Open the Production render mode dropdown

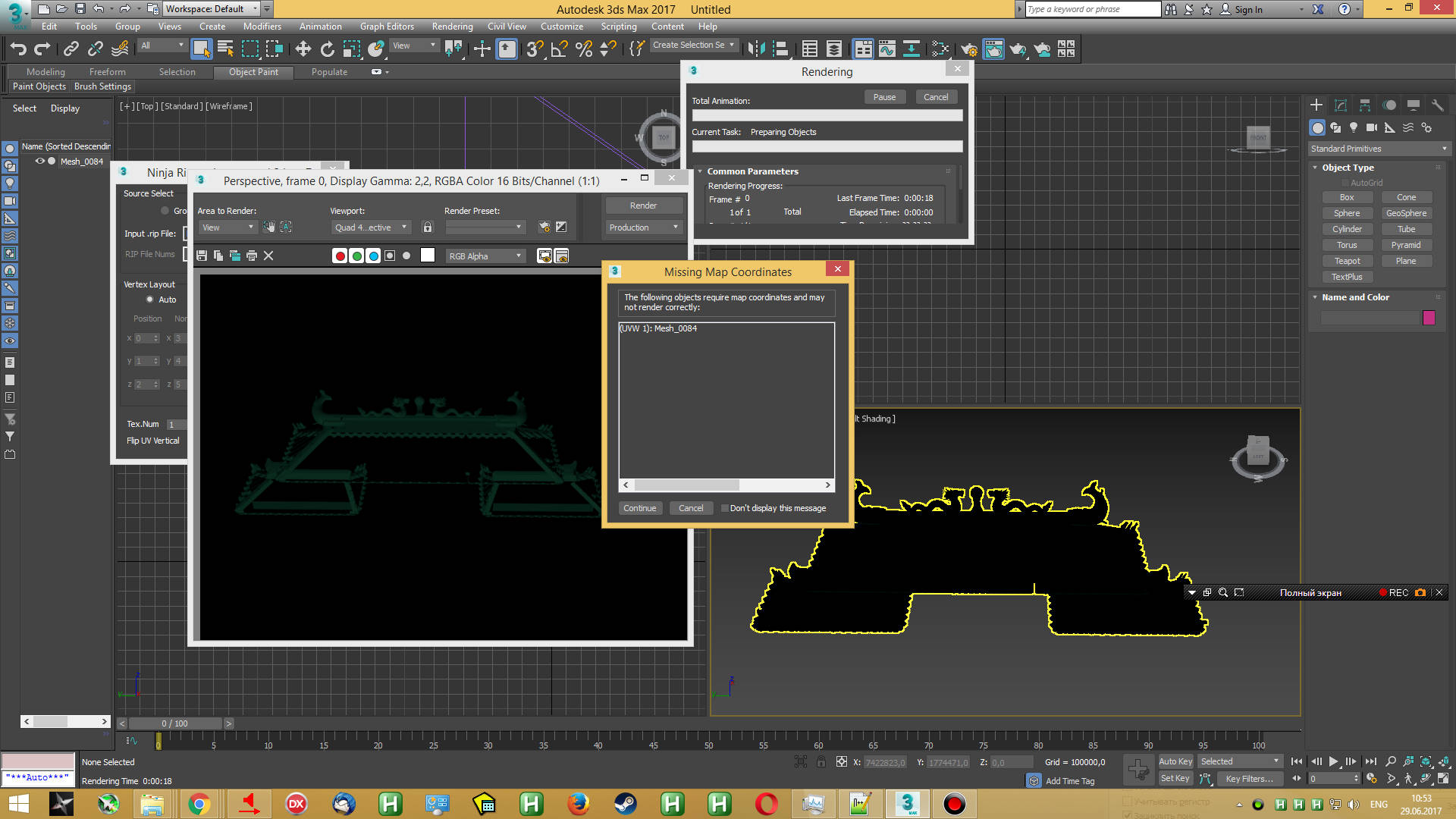(x=644, y=227)
